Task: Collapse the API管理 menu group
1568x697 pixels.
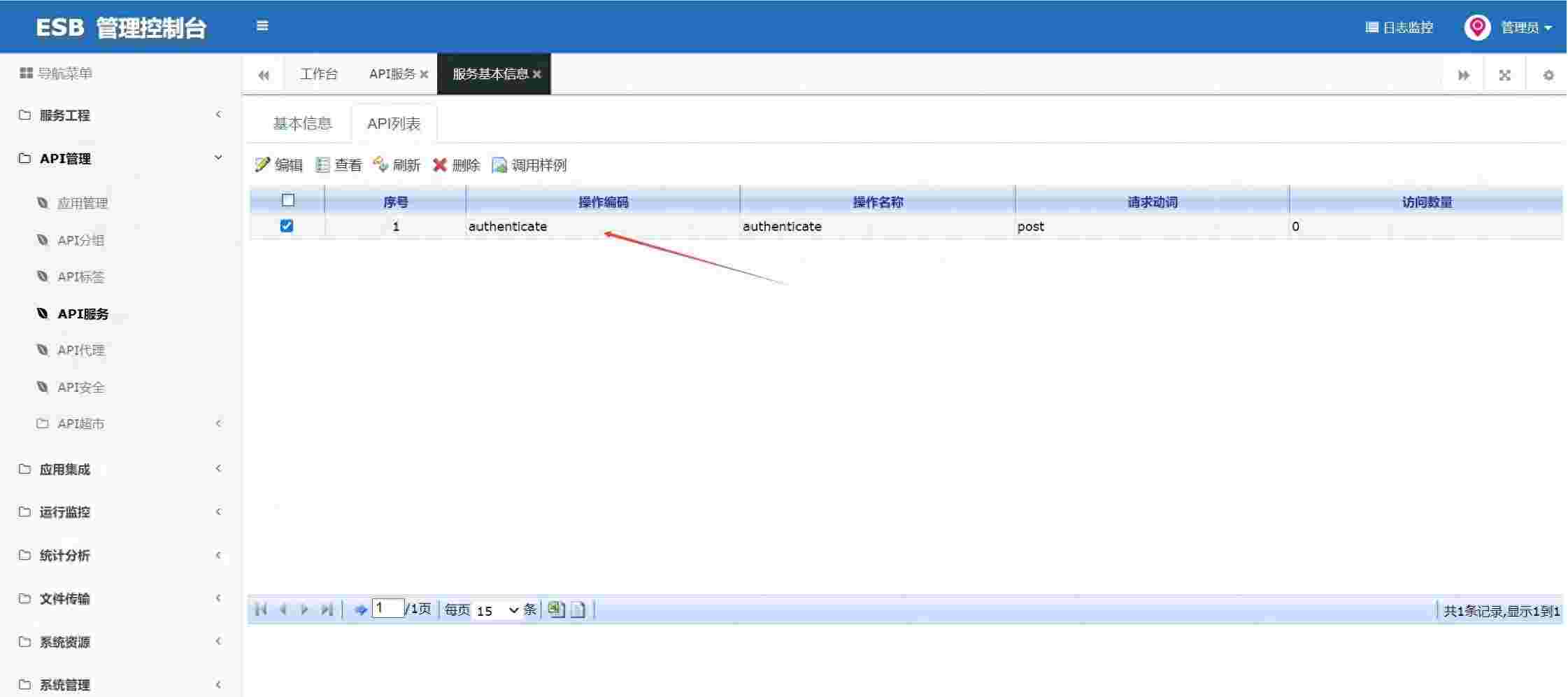Action: (x=120, y=158)
